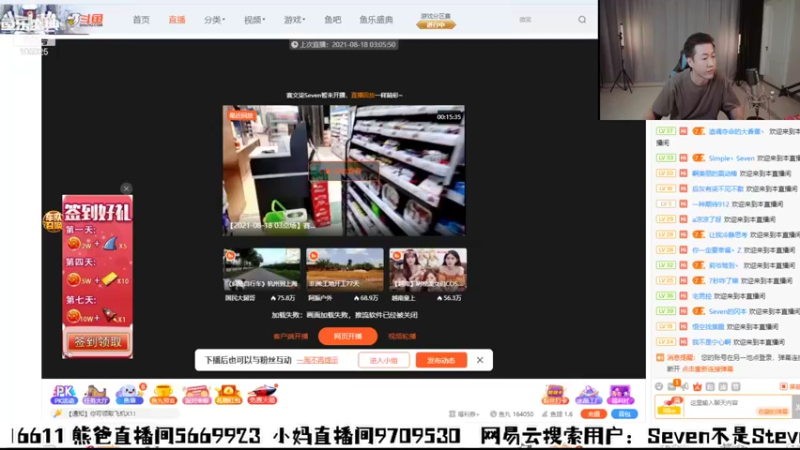Viewport: 800px width, 450px height.
Task: Click the red speedboat gift icon
Action: coord(262,394)
